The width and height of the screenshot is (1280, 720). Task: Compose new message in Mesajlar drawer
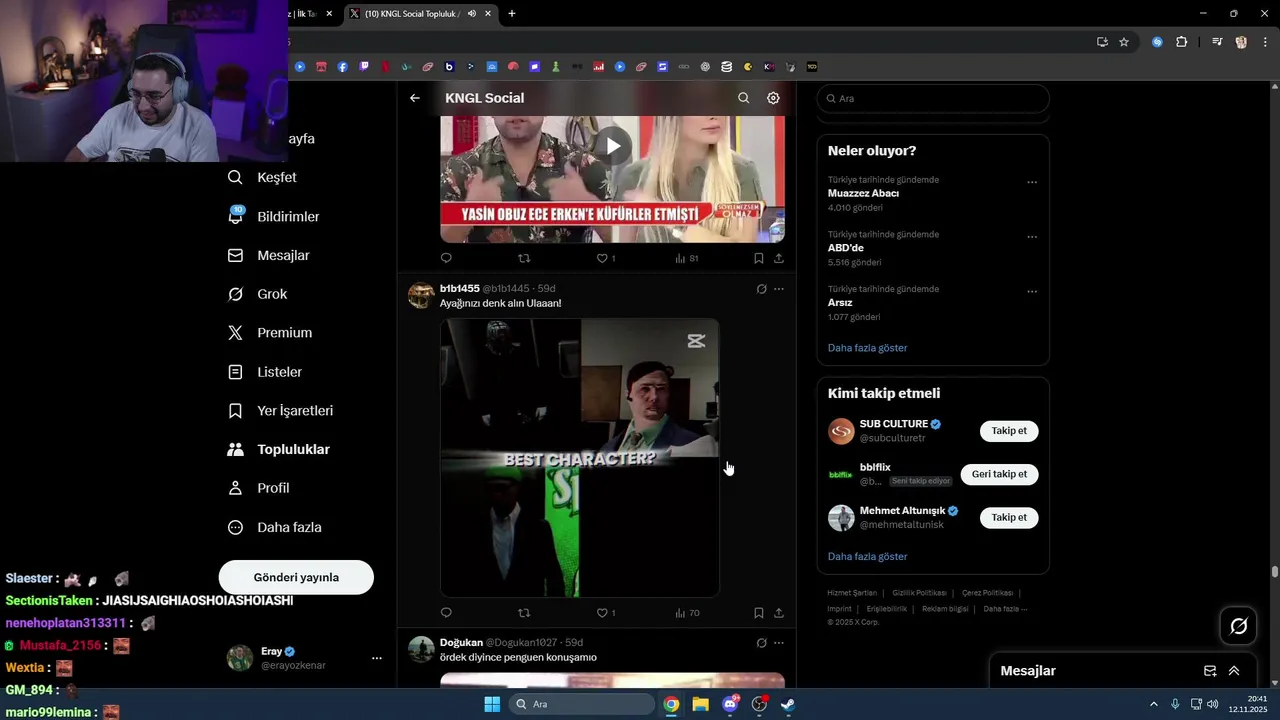pos(1210,671)
